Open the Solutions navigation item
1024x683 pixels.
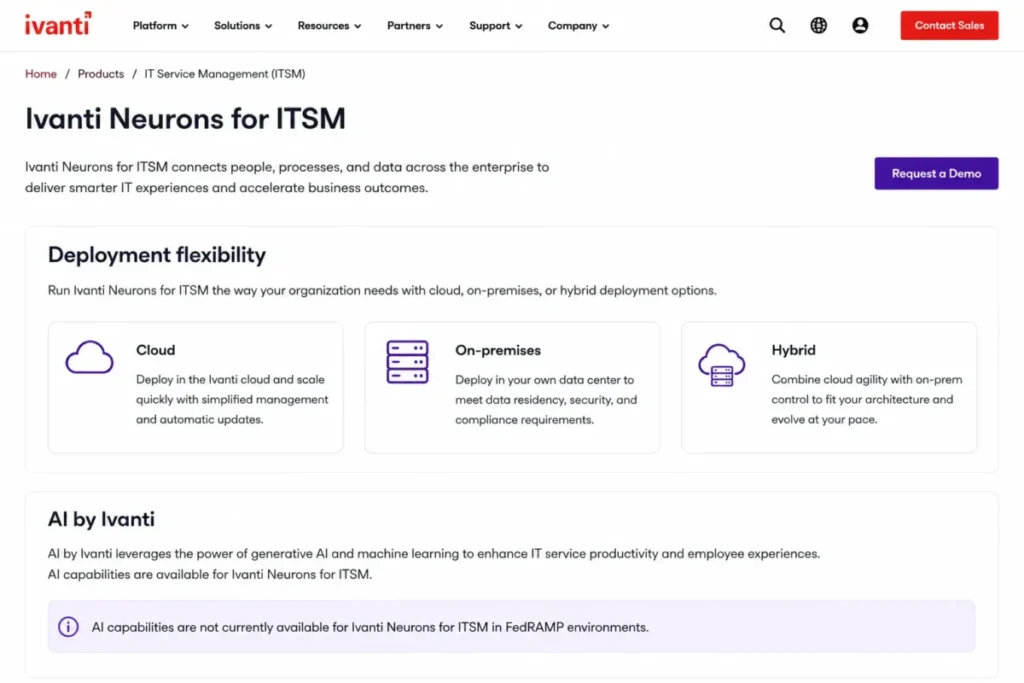[243, 25]
